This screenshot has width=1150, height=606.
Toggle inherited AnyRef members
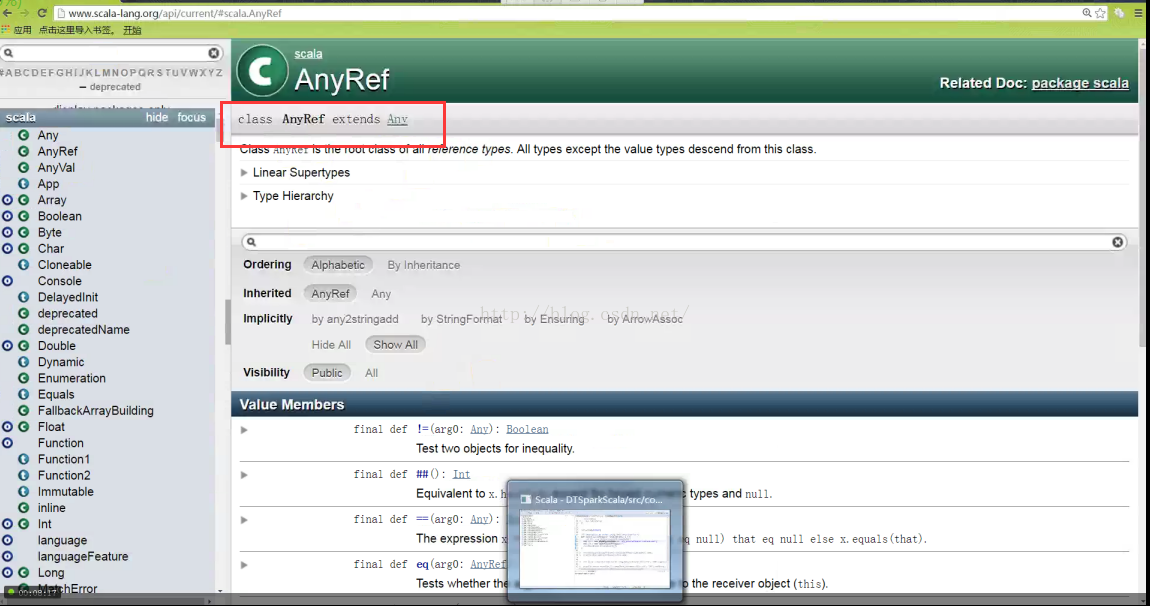(x=330, y=293)
